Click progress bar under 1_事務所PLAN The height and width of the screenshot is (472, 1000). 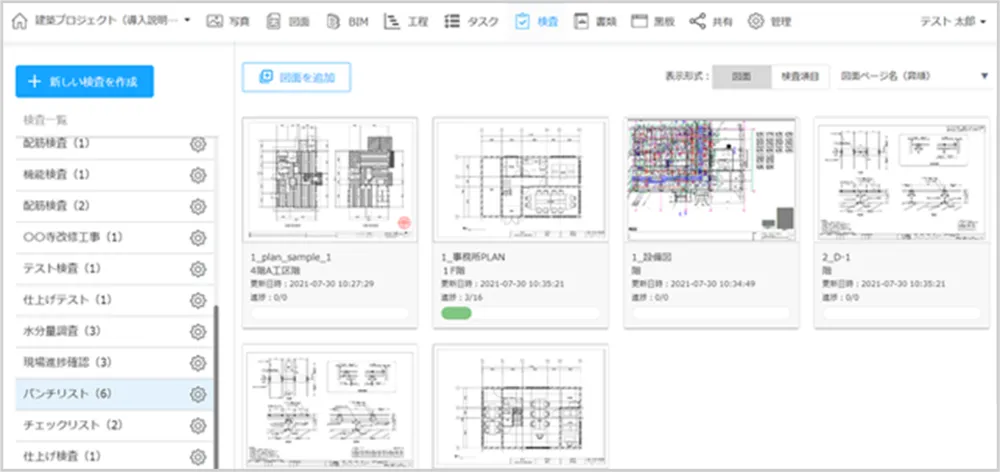coord(519,314)
